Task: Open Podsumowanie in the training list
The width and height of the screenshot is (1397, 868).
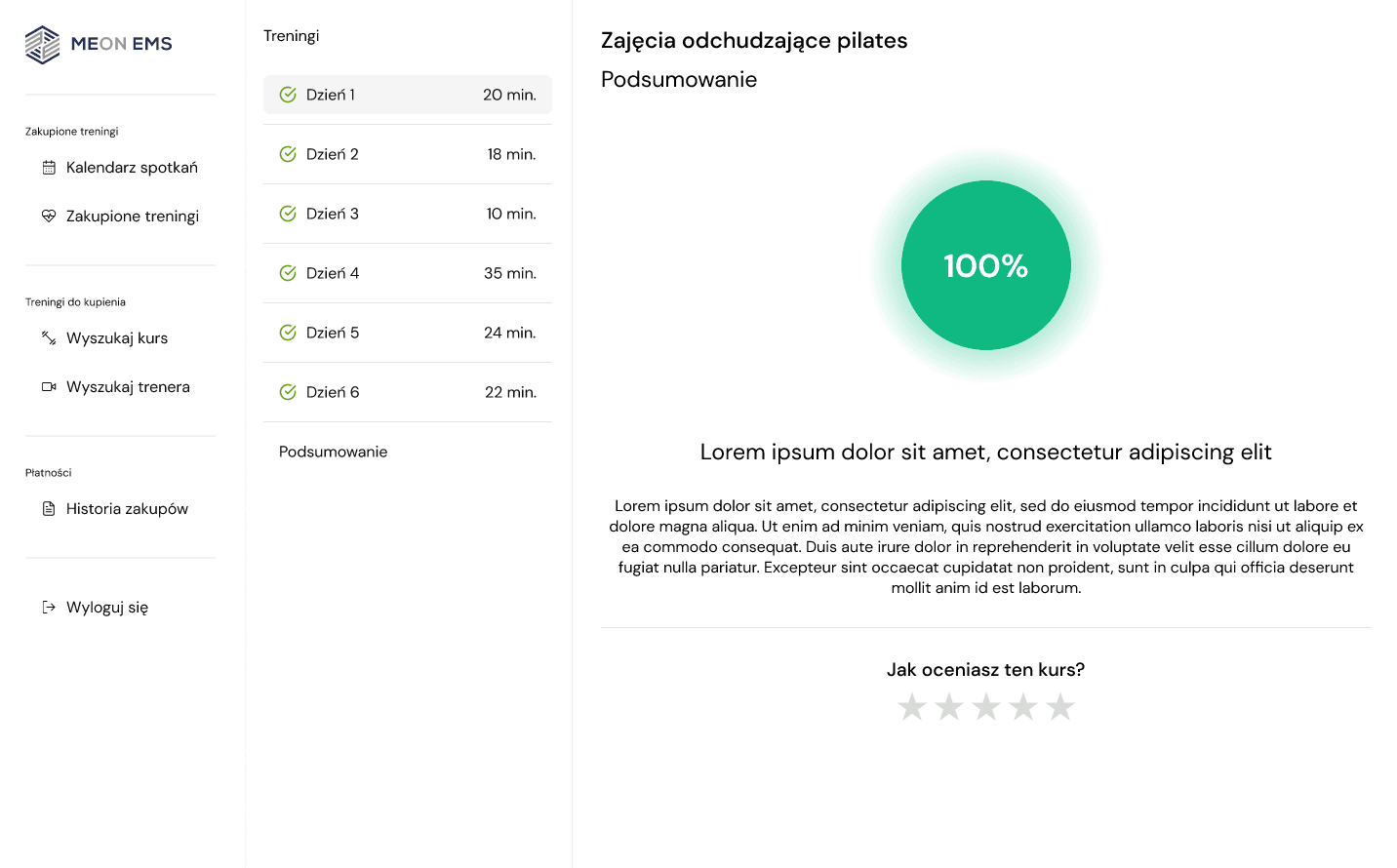Action: click(x=334, y=452)
